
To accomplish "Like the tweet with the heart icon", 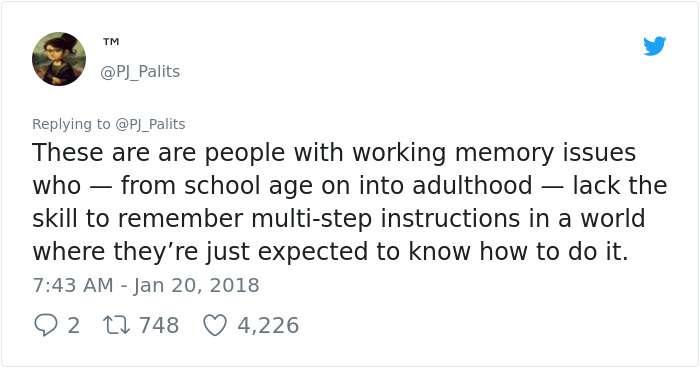I will pyautogui.click(x=215, y=325).
